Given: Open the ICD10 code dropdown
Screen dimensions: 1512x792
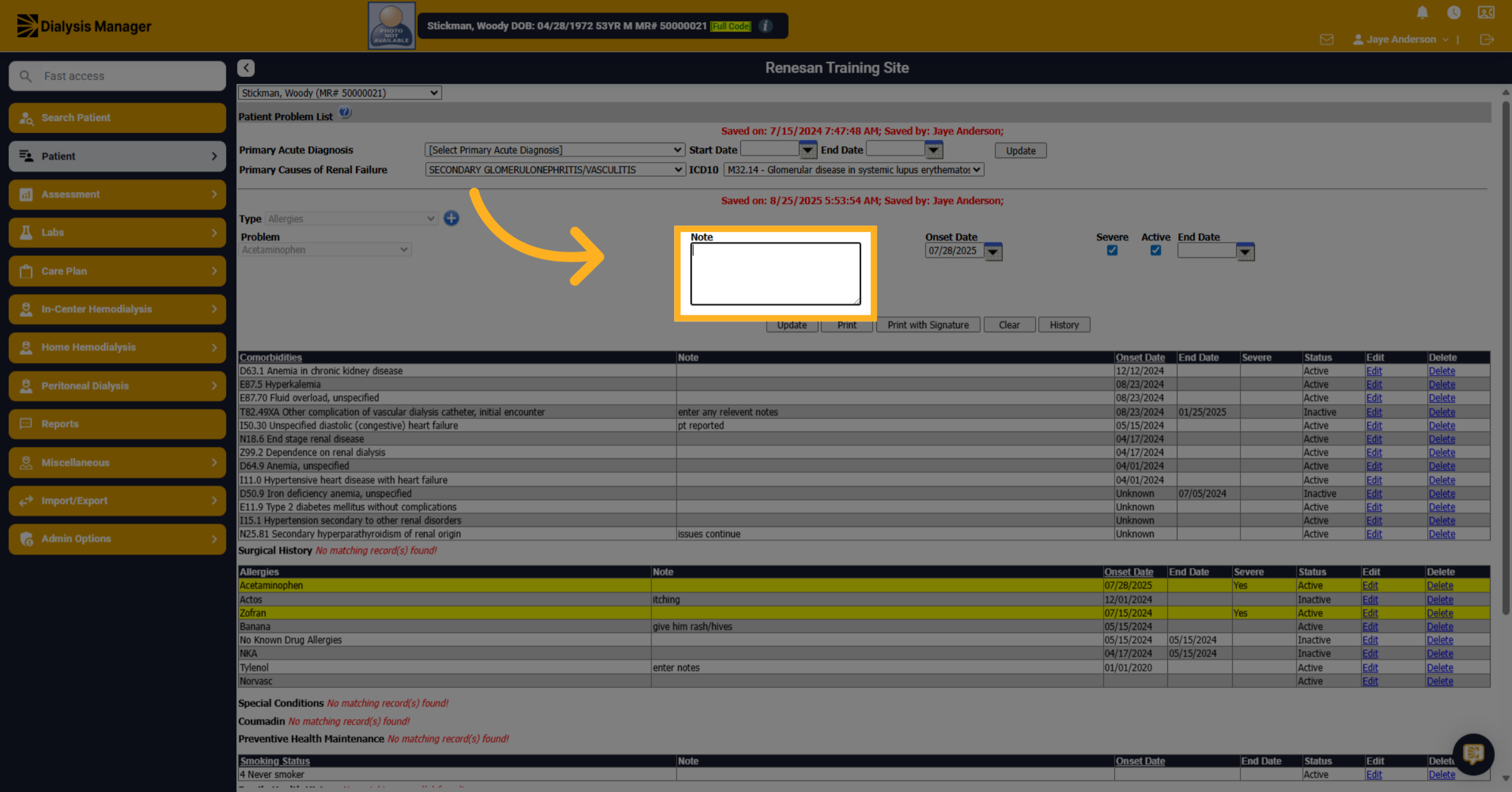Looking at the screenshot, I should coord(854,169).
